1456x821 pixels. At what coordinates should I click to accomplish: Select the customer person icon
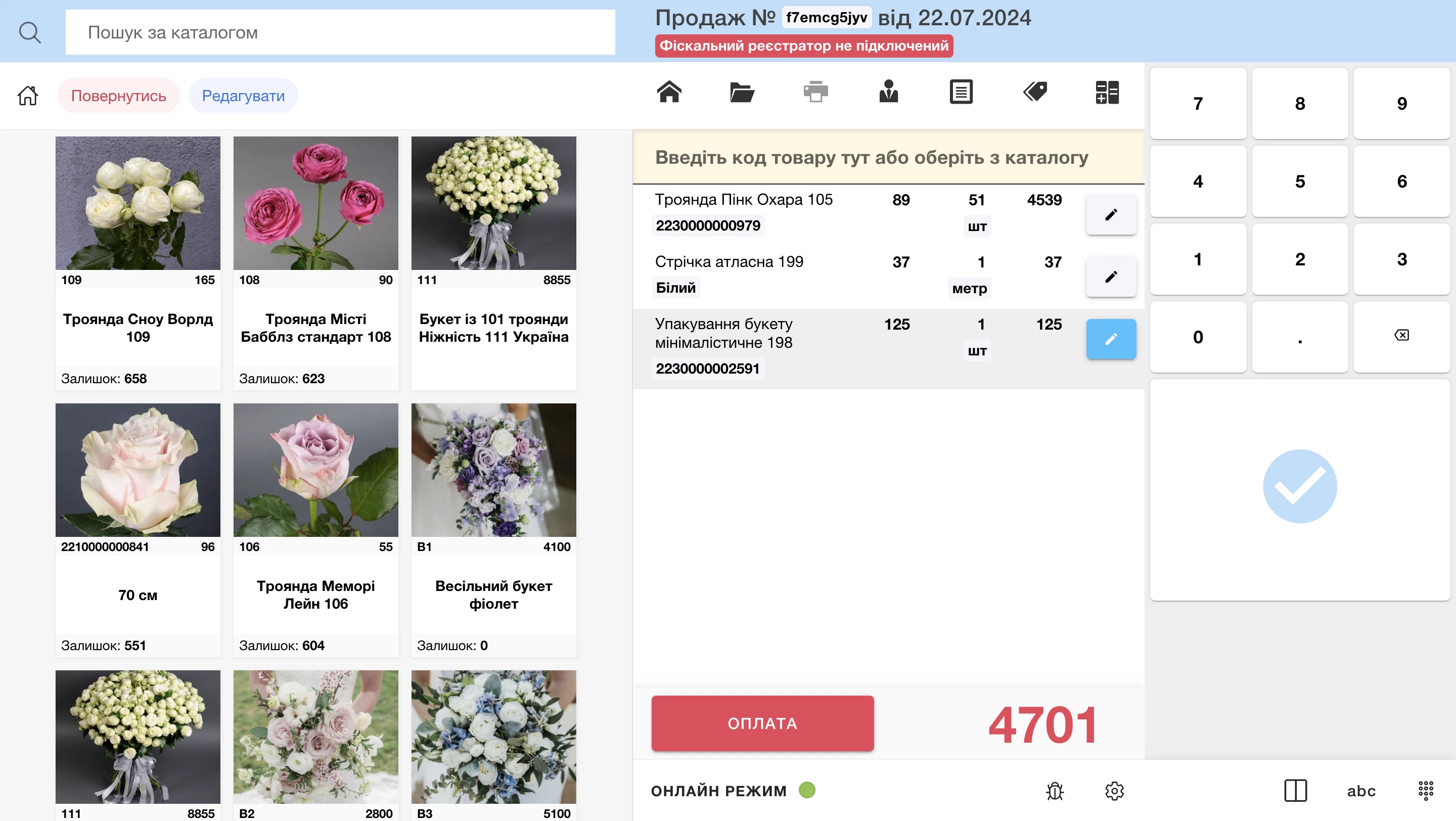[x=889, y=92]
